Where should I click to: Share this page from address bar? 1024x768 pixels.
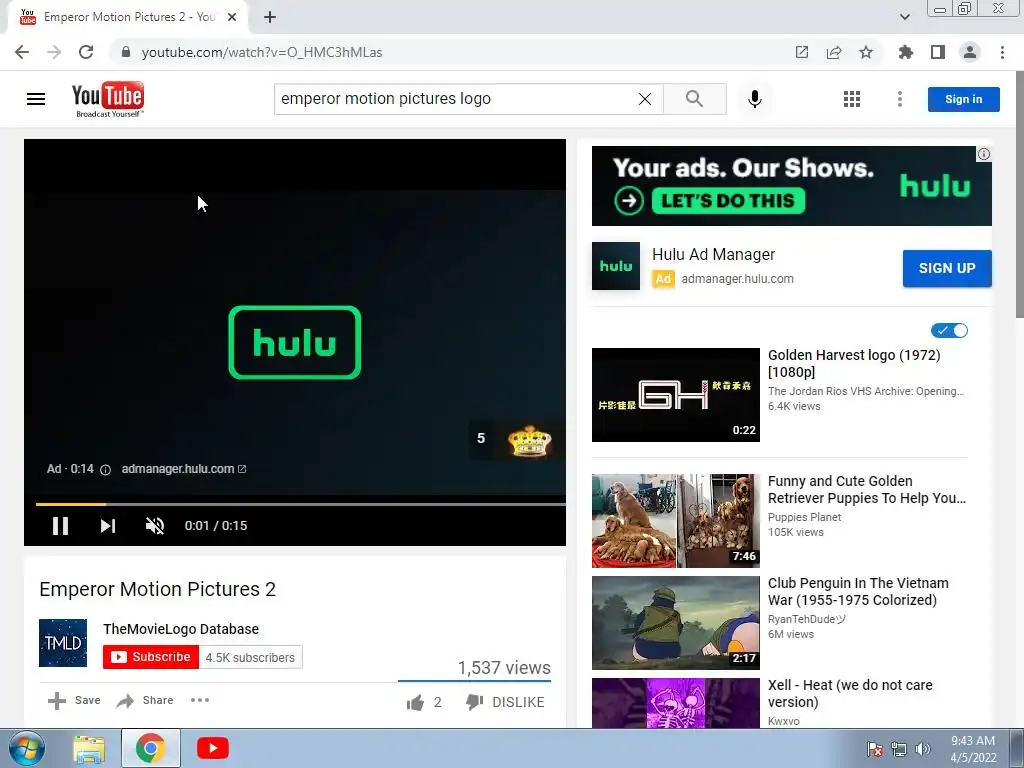click(834, 52)
